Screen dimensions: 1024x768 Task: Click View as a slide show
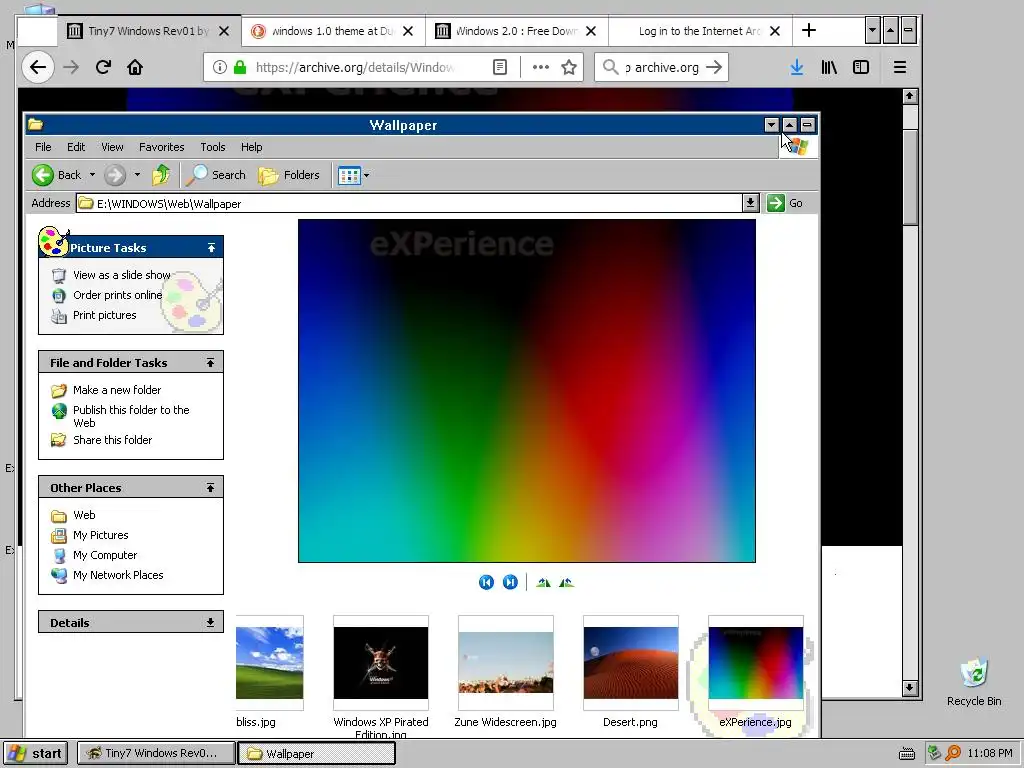click(x=121, y=275)
